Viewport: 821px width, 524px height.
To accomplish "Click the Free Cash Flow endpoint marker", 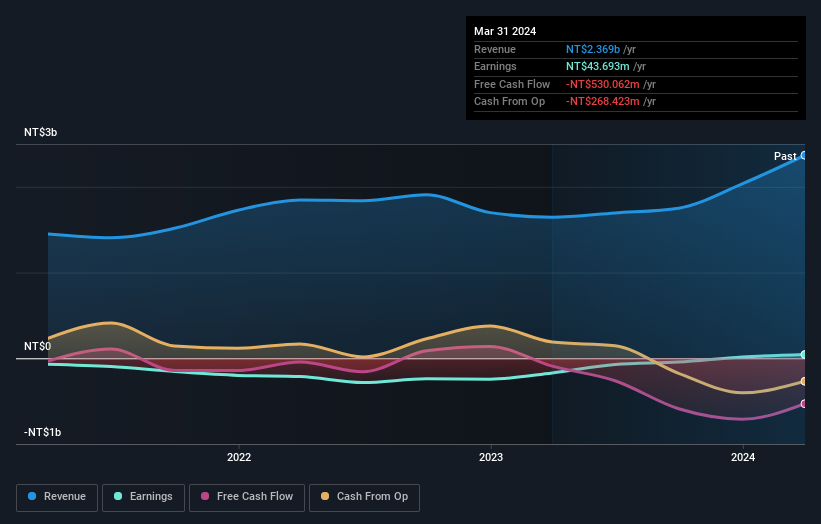I will pos(804,404).
